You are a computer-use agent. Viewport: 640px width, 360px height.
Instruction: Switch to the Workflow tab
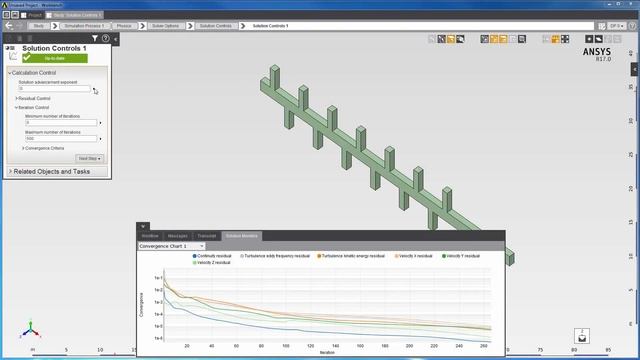[150, 236]
